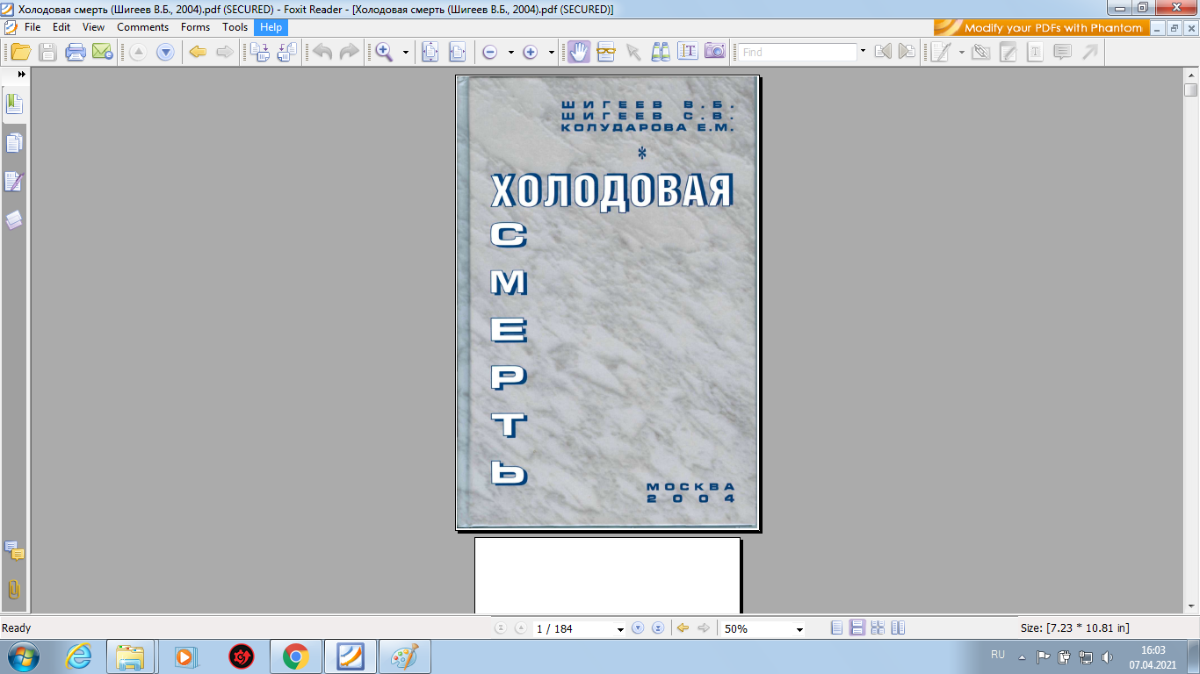Open a file with folder icon
The image size is (1200, 674).
pyautogui.click(x=20, y=52)
